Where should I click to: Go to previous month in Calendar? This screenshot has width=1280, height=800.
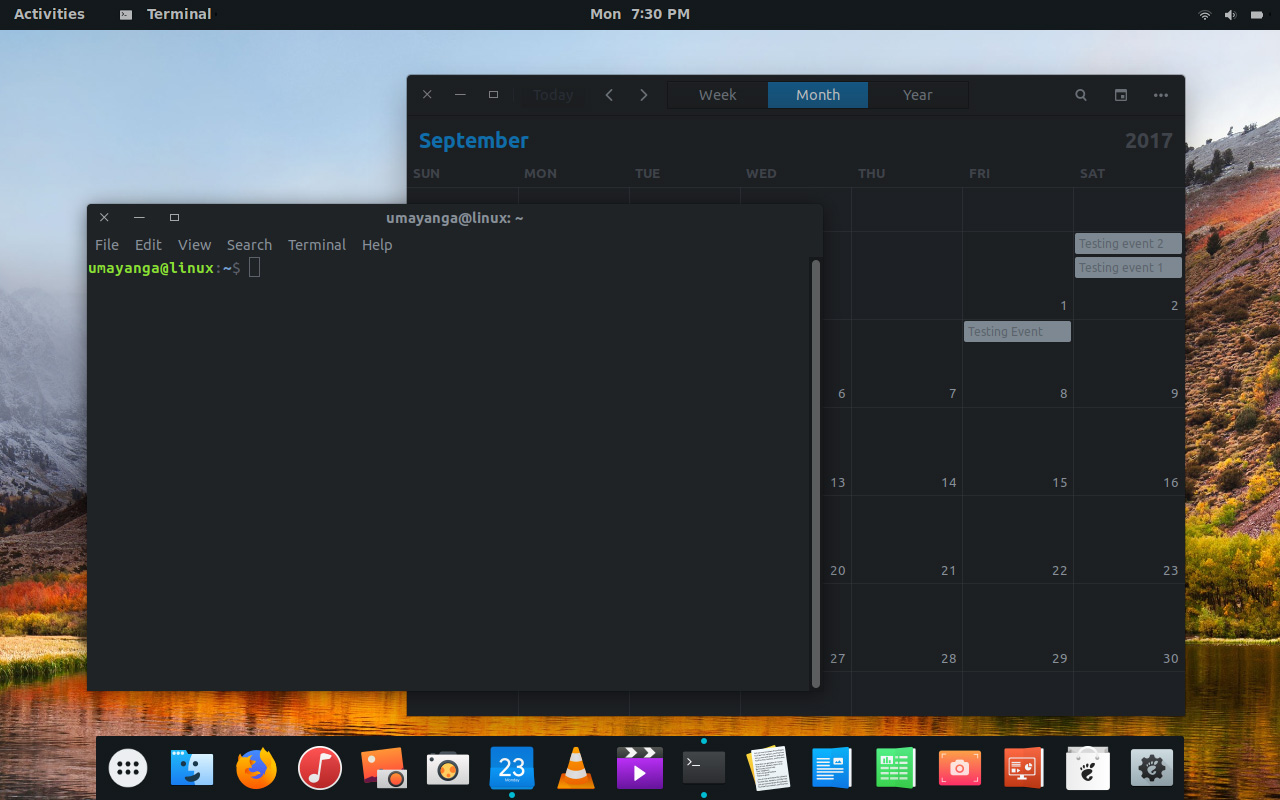(x=609, y=95)
